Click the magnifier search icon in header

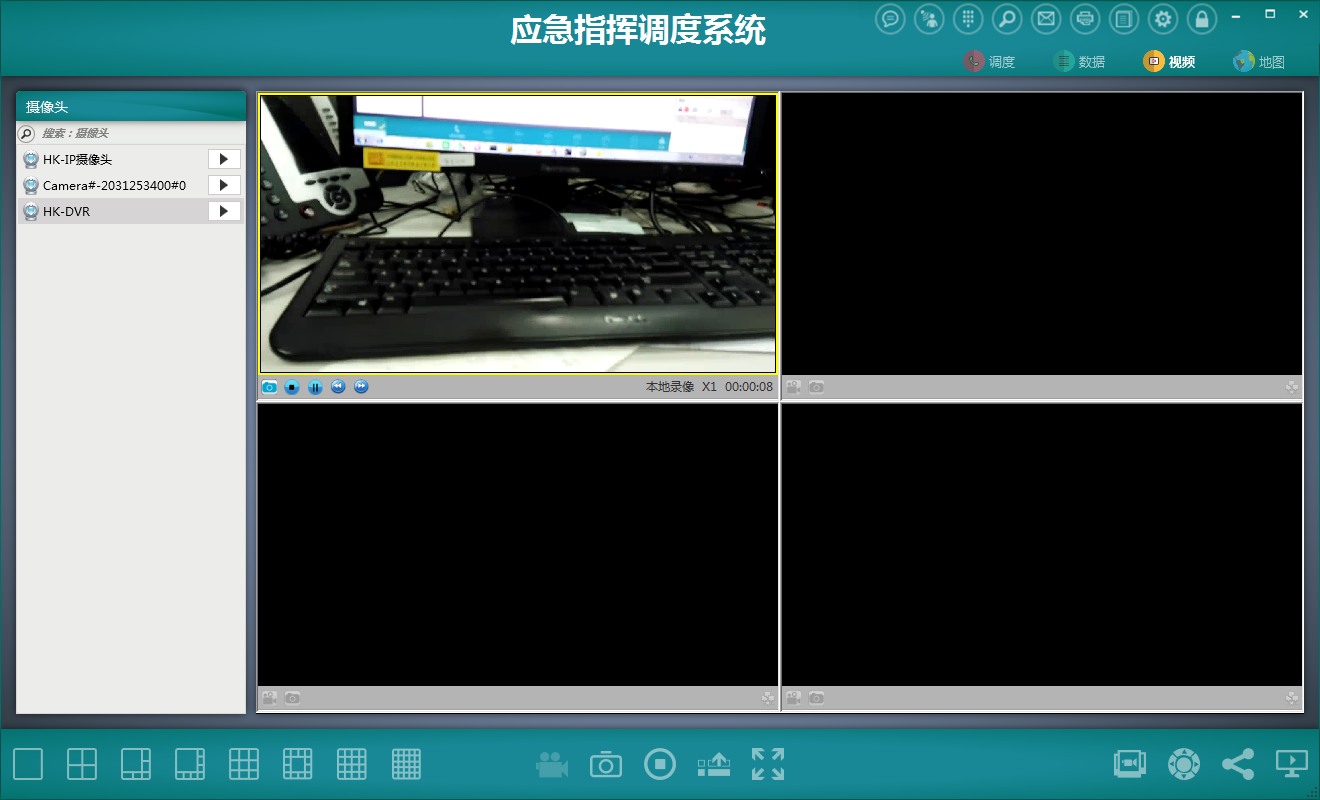[x=1007, y=19]
